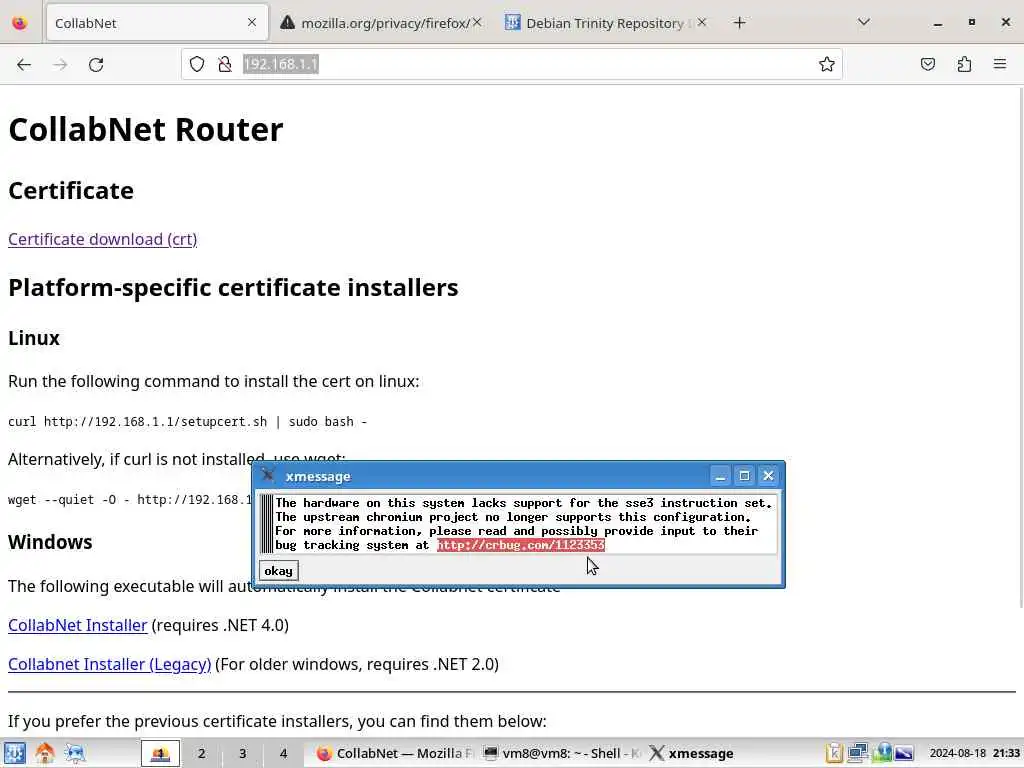Switch to virtual desktop 3
The width and height of the screenshot is (1024, 768).
click(242, 753)
